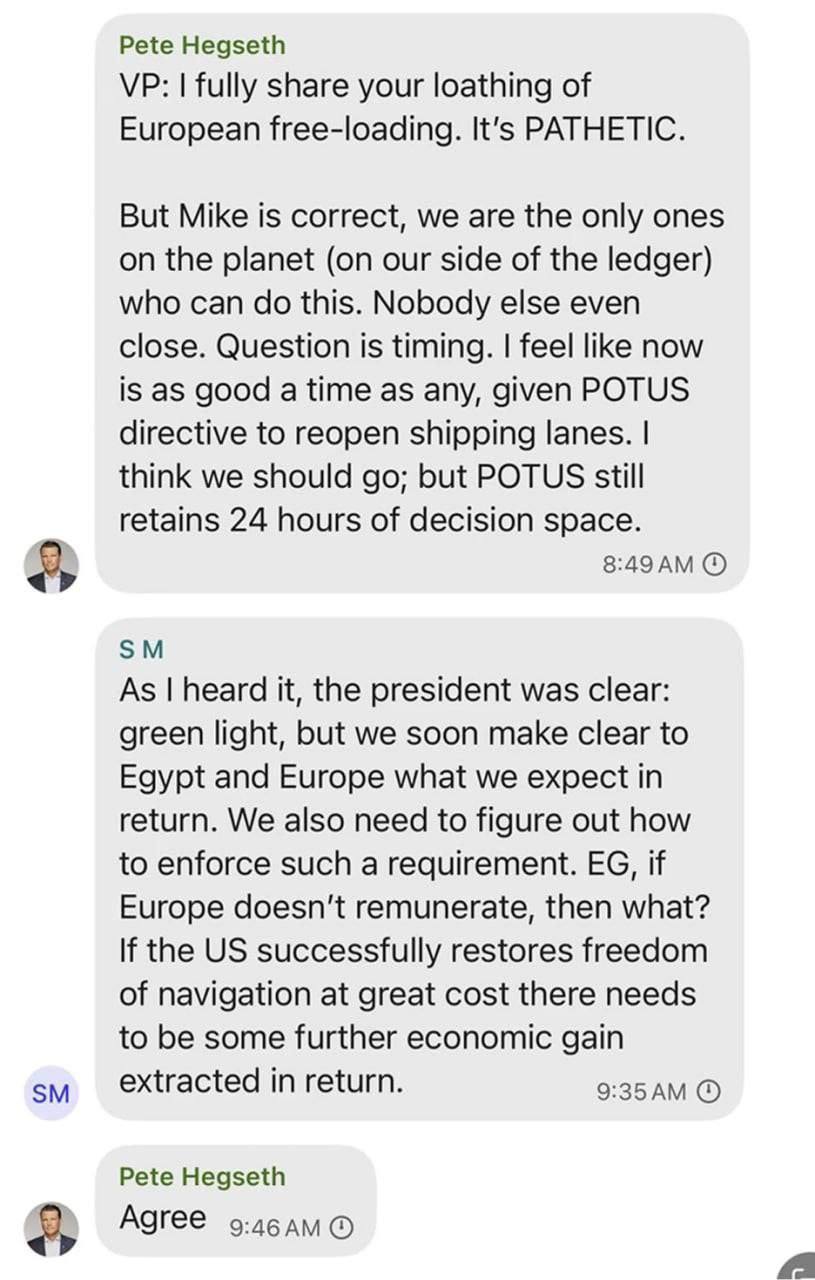Image resolution: width=815 pixels, height=1280 pixels.
Task: Tap the disappearing timer icon next to 9:46 AM
Action: (341, 1227)
